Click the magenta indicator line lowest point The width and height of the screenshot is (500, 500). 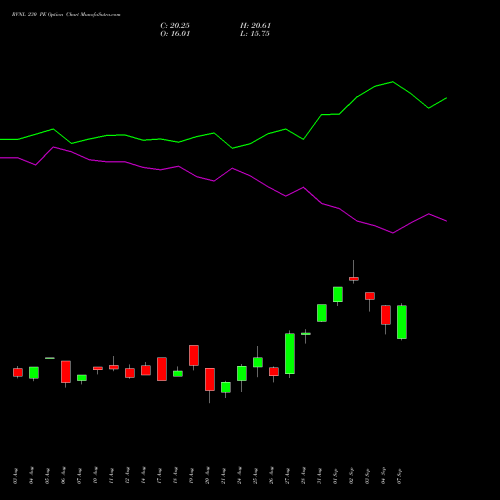coord(393,233)
